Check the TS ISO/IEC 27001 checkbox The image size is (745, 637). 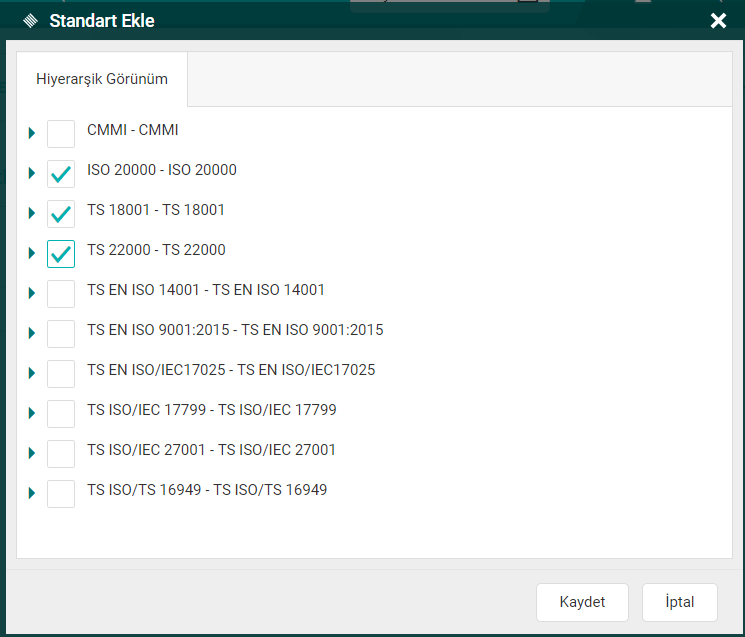click(x=61, y=454)
